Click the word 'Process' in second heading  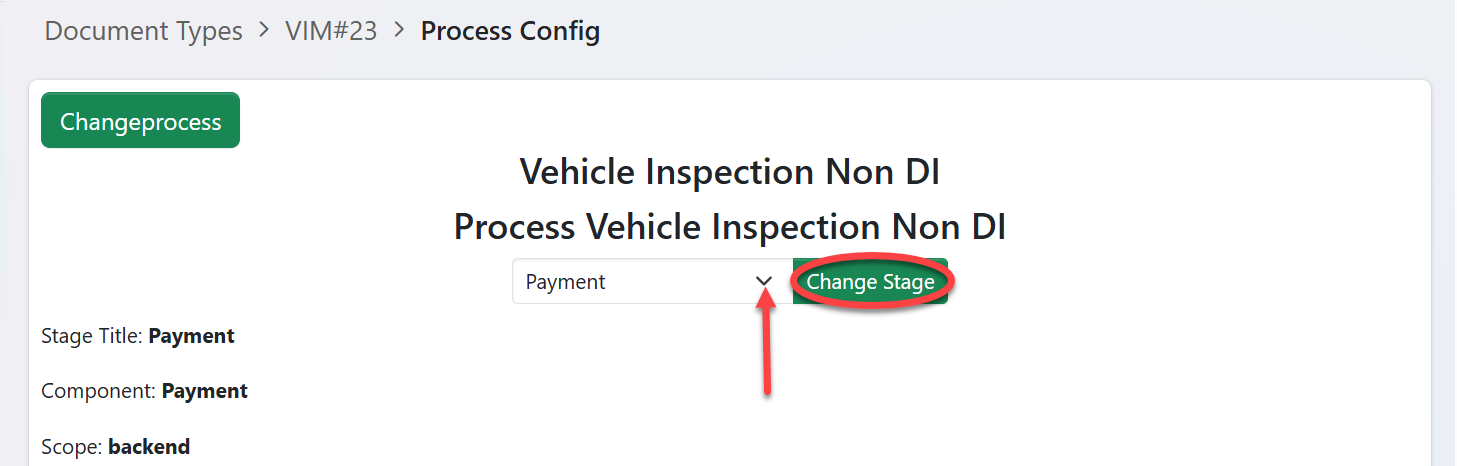click(514, 227)
